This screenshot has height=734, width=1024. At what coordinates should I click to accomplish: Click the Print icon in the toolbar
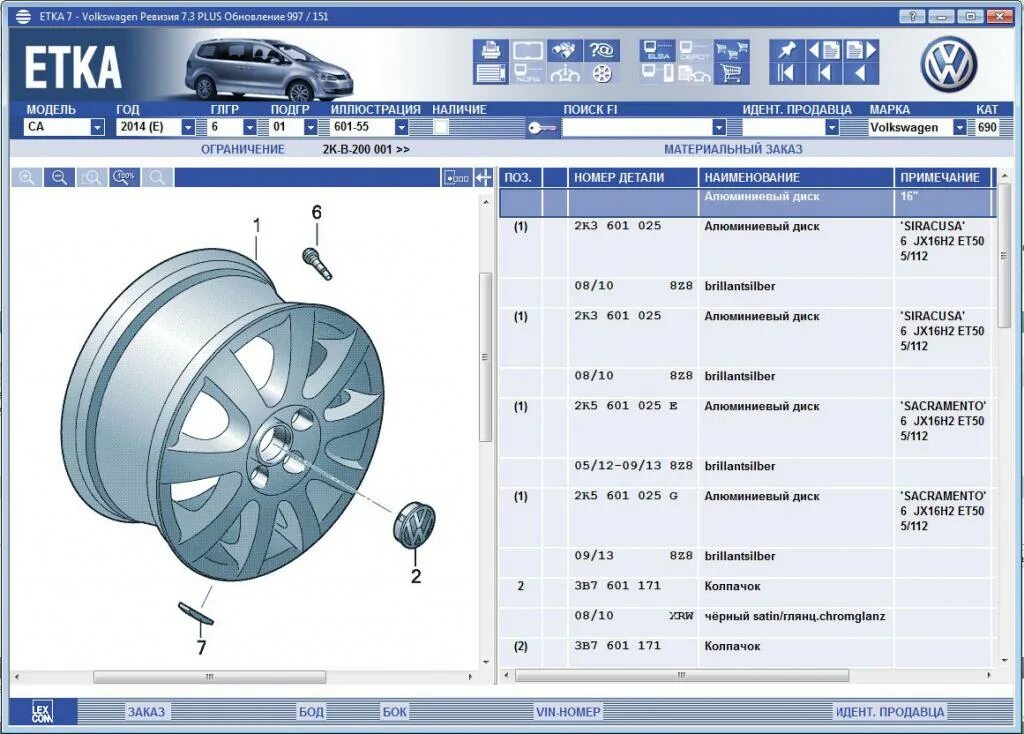490,51
